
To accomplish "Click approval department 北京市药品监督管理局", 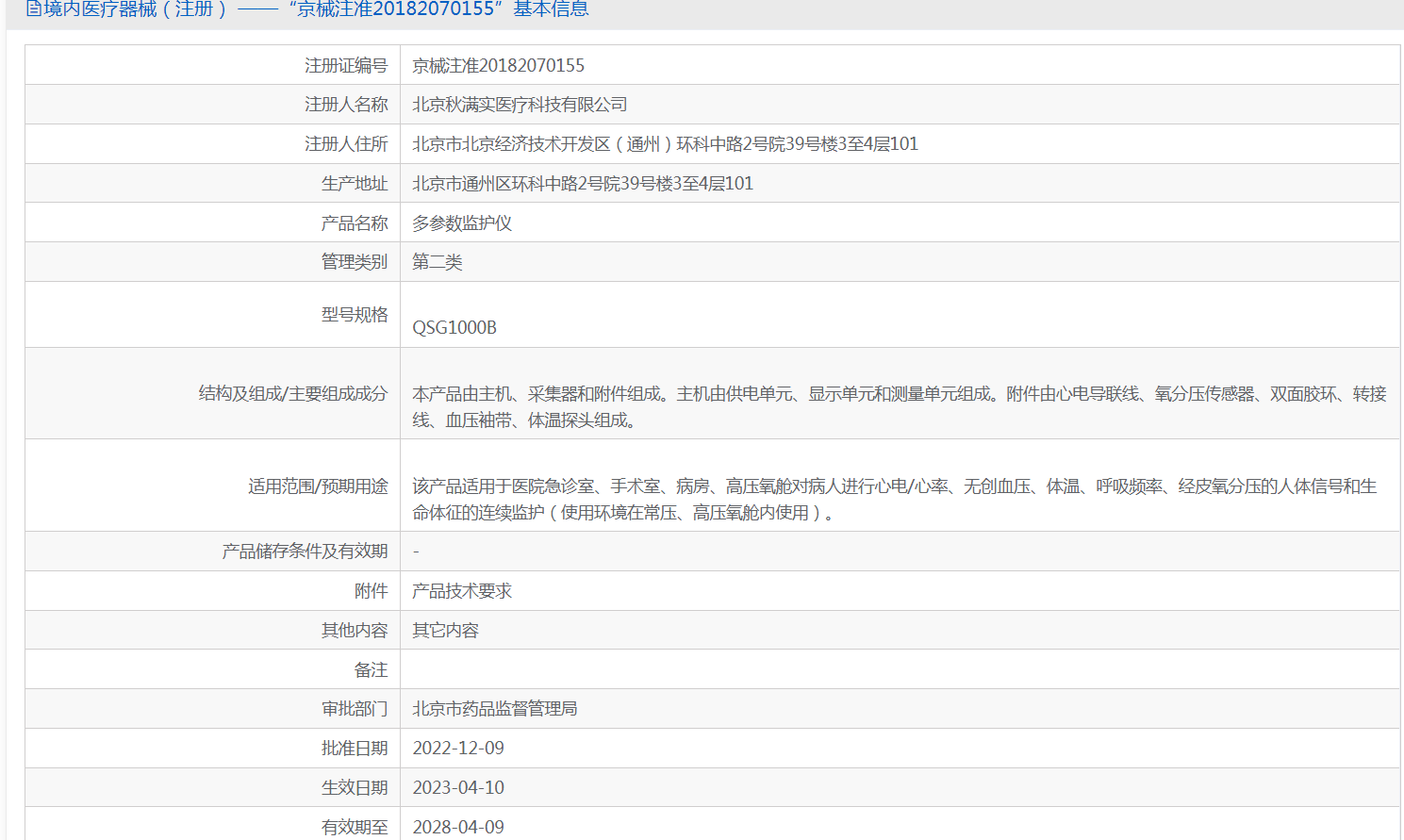I will [x=495, y=709].
